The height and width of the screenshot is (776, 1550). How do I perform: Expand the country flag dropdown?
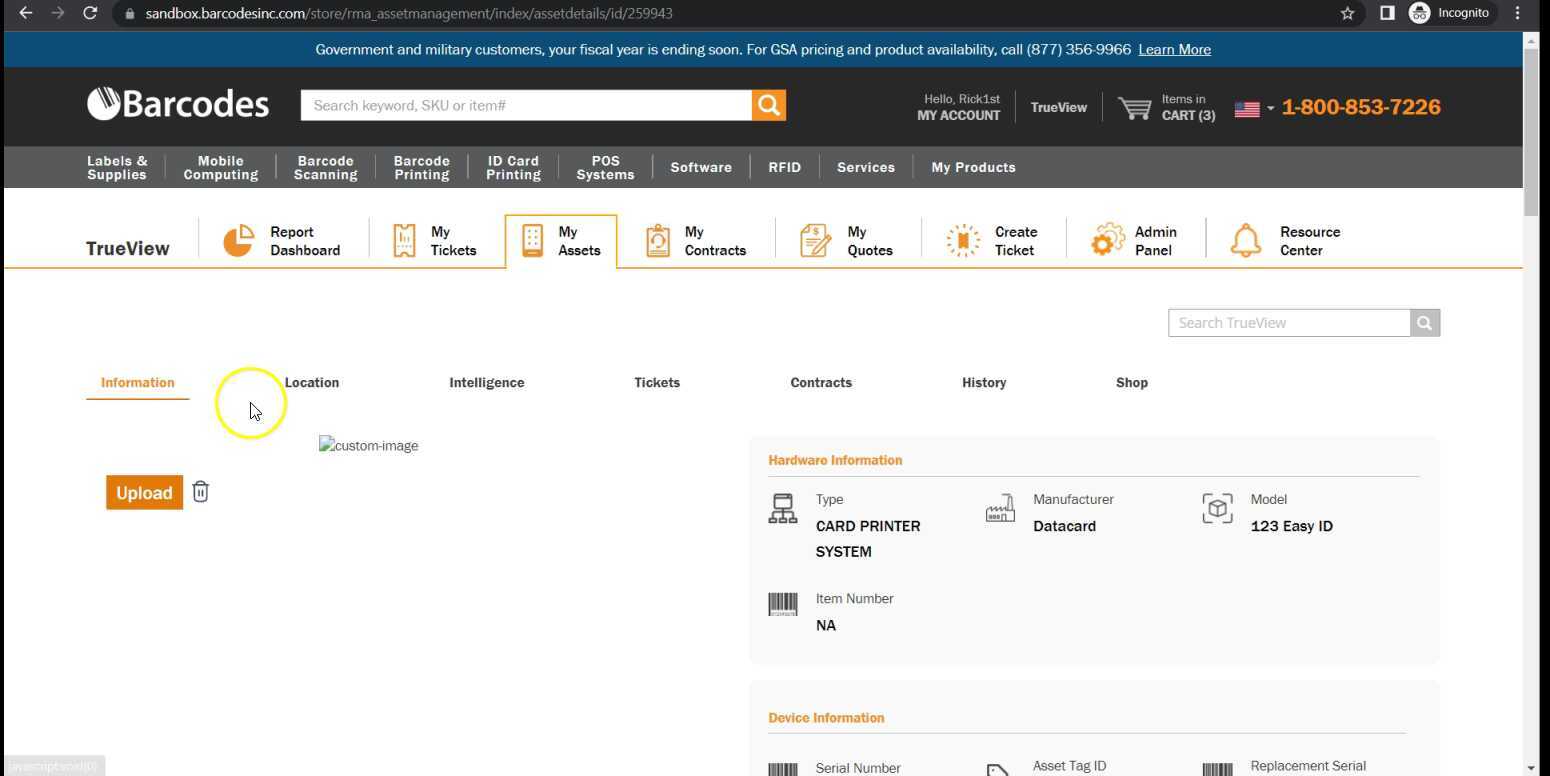[x=1254, y=108]
